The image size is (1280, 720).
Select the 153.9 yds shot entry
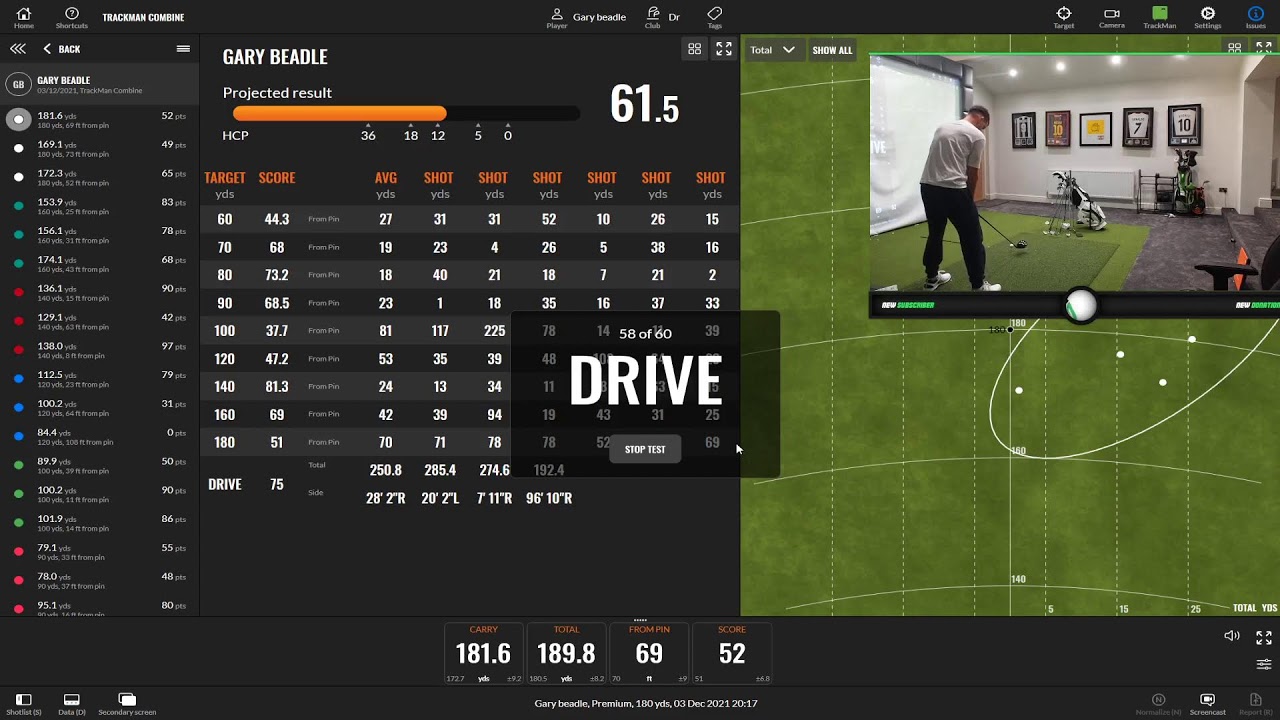click(100, 207)
